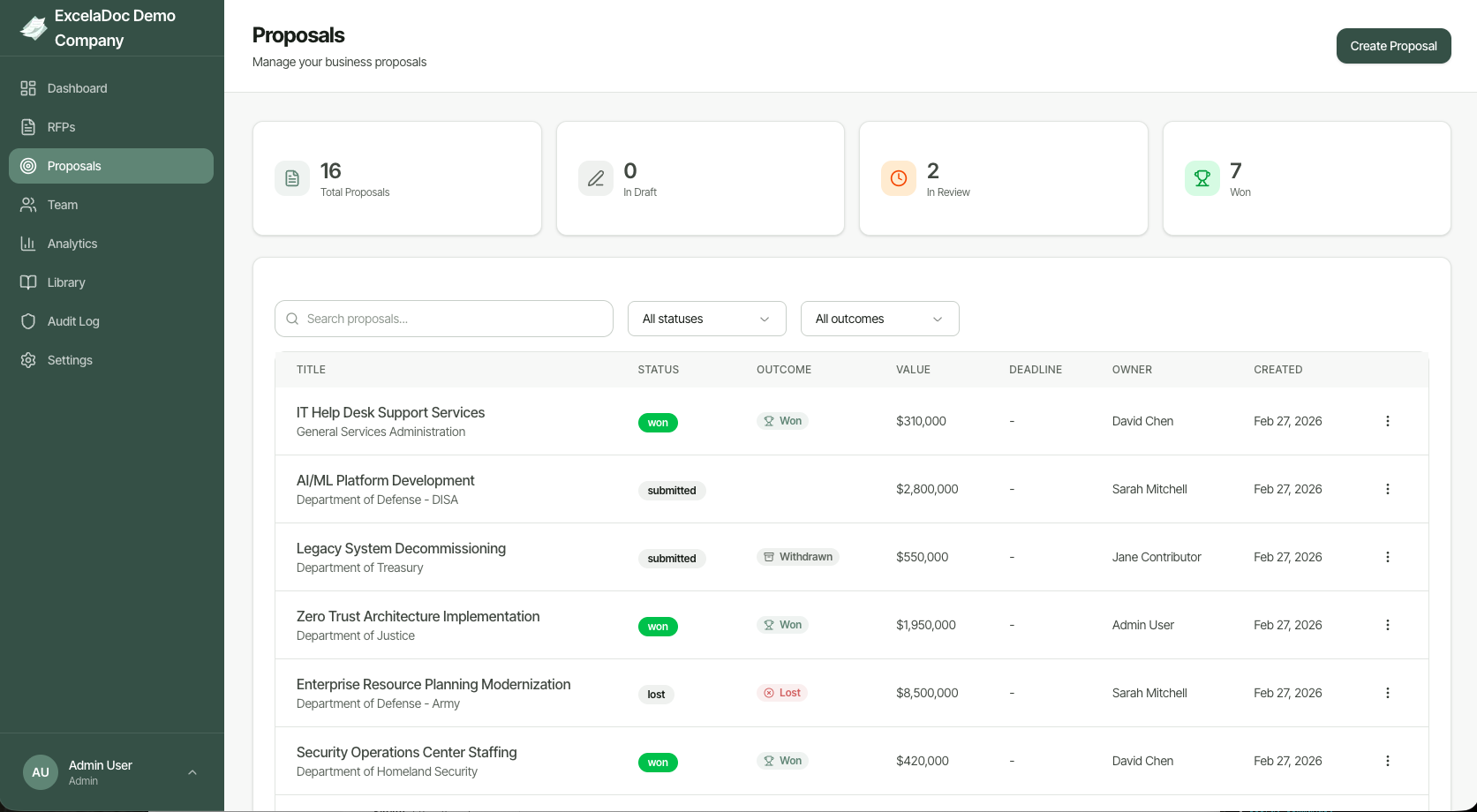Click Withdrawn outcome badge on Legacy System row

pyautogui.click(x=798, y=557)
